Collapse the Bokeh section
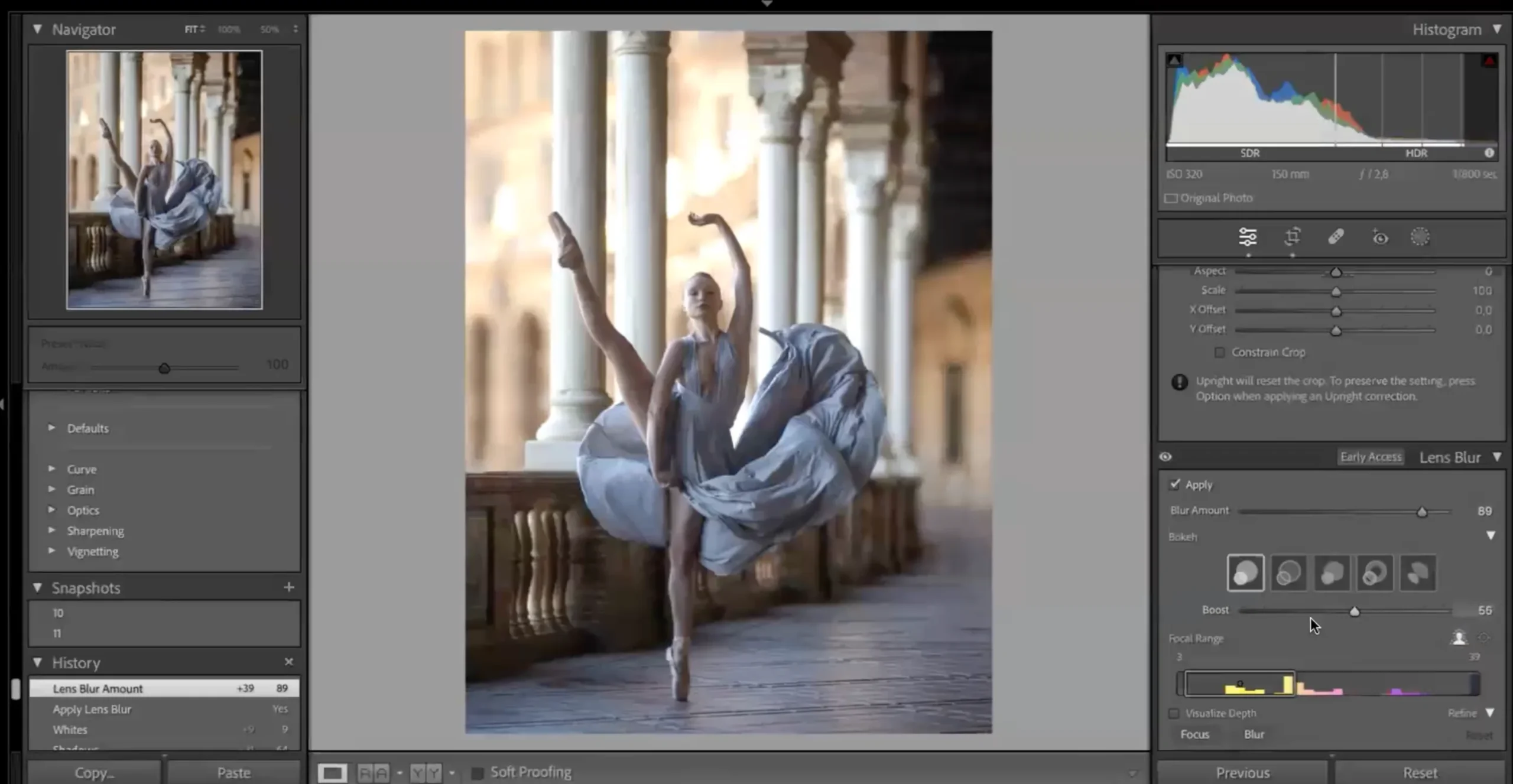This screenshot has width=1513, height=784. [x=1491, y=535]
